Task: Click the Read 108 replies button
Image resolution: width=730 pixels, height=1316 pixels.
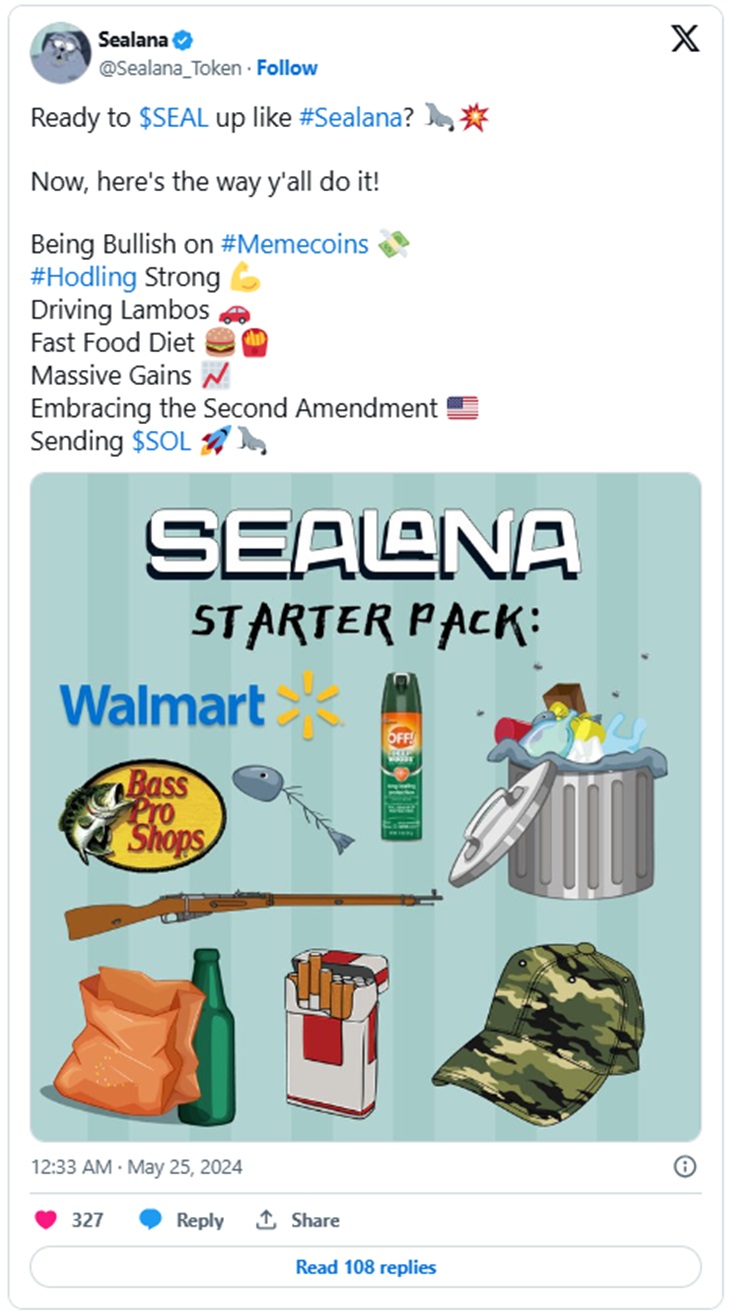Action: [x=365, y=1267]
